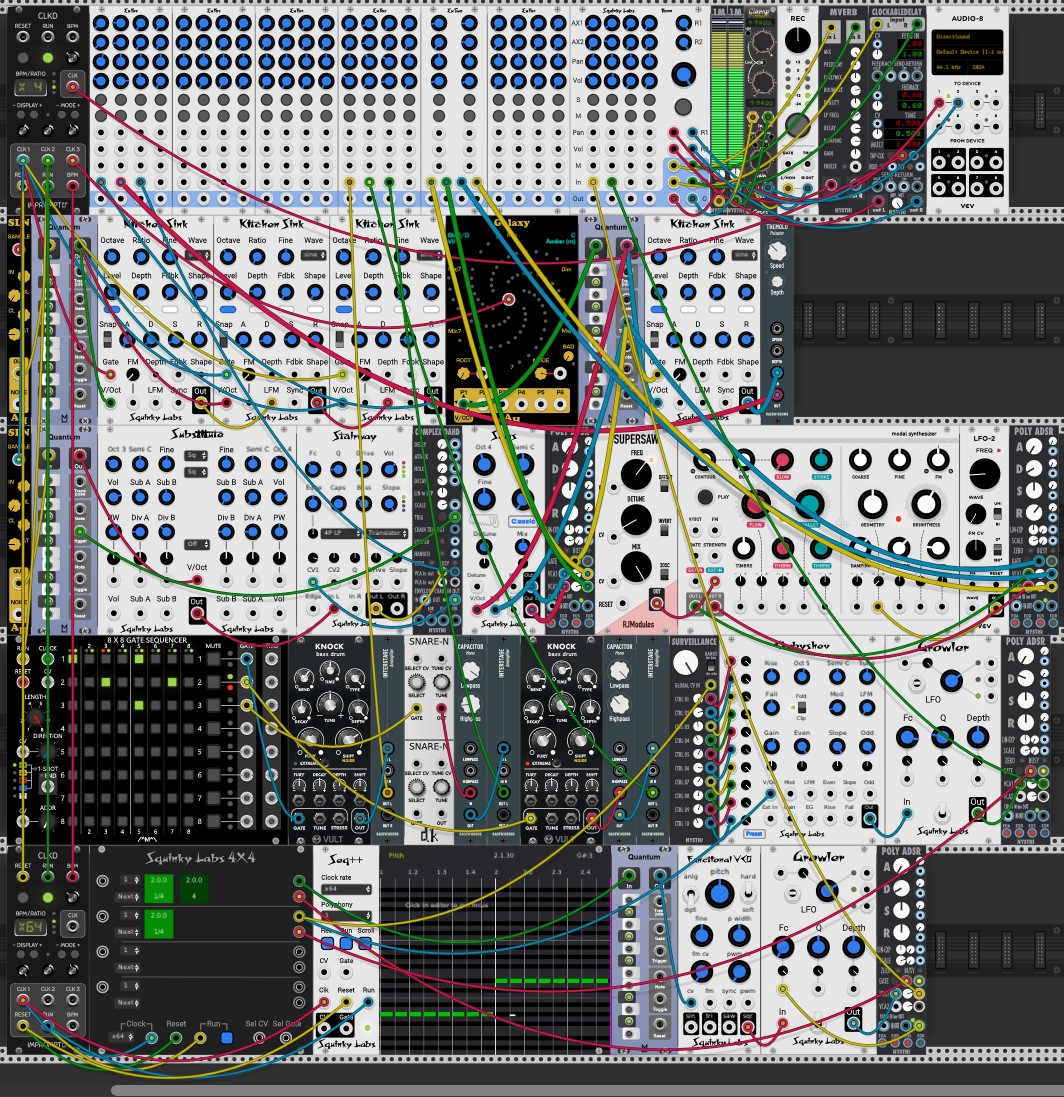Click the Capacitor Lowpass knob beside SNARE-N
This screenshot has width=1064, height=1097.
click(x=470, y=672)
